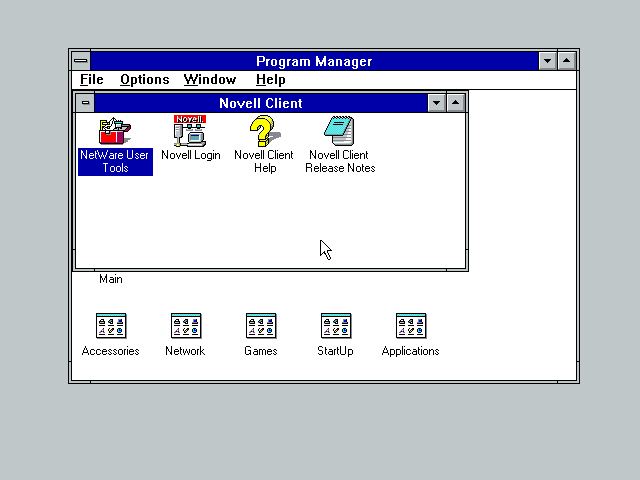Open Novell Client window control menu box
This screenshot has width=640, height=480.
(x=85, y=103)
